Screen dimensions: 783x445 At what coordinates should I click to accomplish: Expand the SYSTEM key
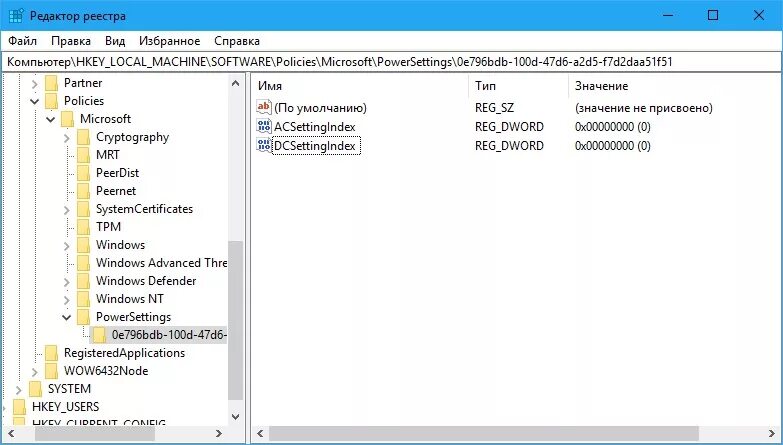point(18,390)
